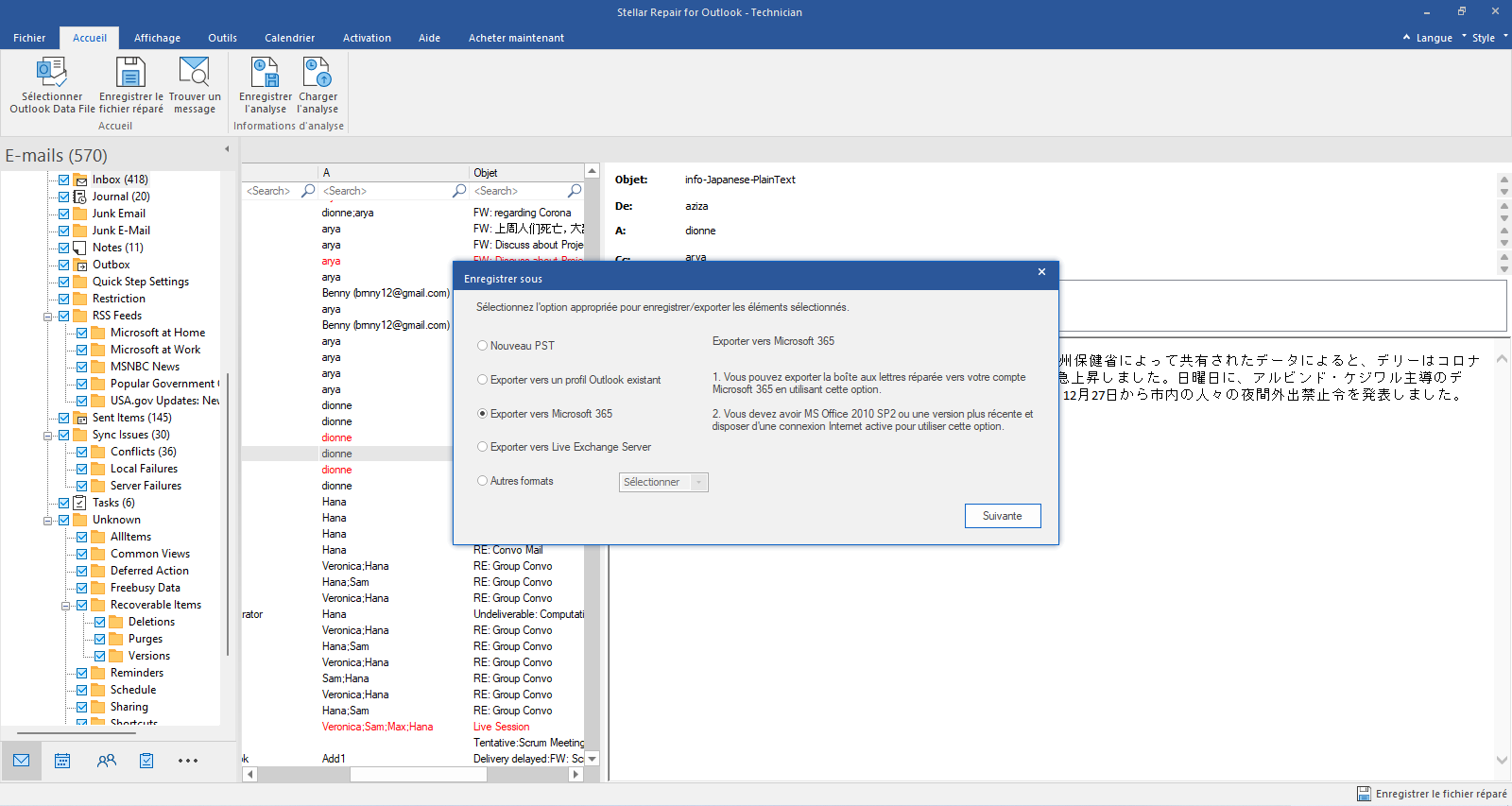The height and width of the screenshot is (806, 1512).
Task: Select Exporter vers Live Exchange Server
Action: pyautogui.click(x=482, y=447)
